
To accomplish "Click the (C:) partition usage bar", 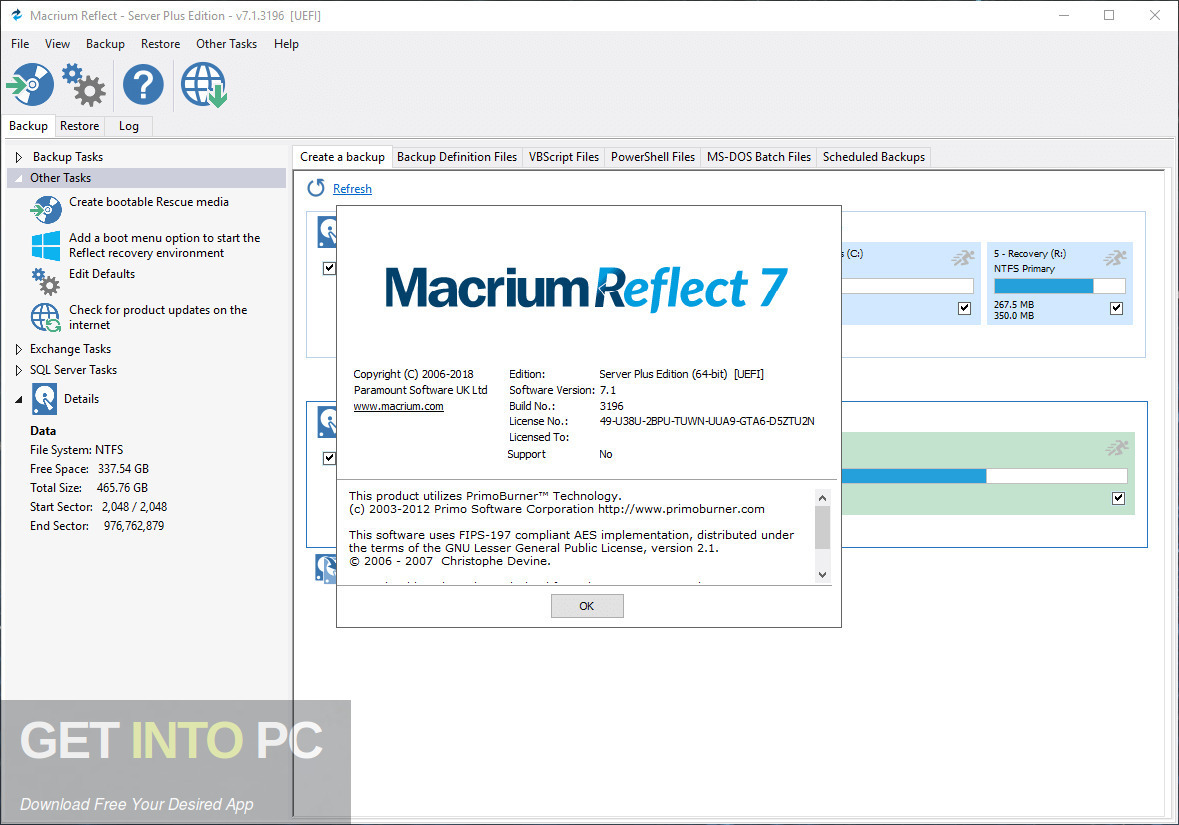I will click(908, 286).
